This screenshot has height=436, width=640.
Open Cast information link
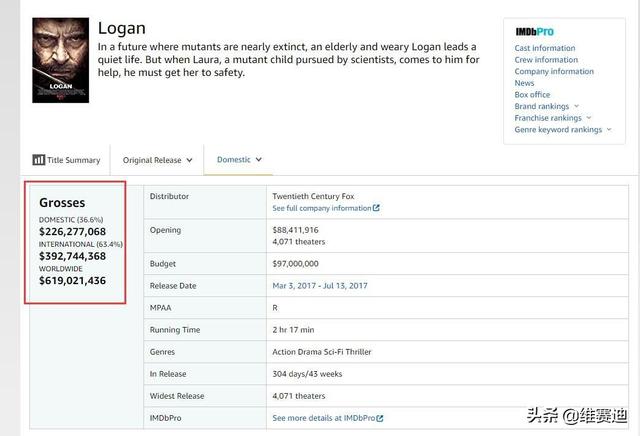point(545,48)
